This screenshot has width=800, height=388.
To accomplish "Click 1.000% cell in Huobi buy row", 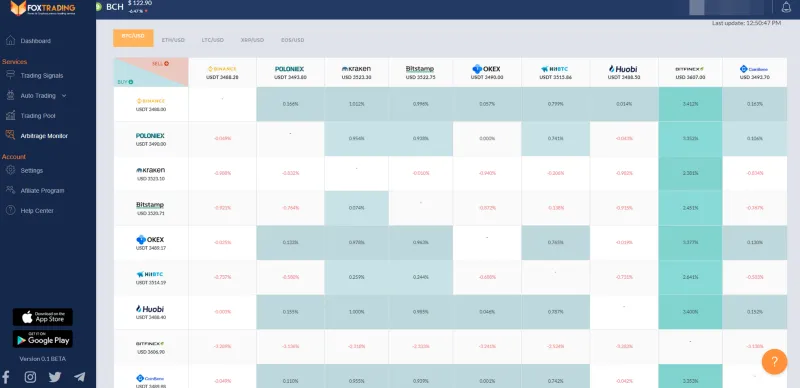I will 357,312.
